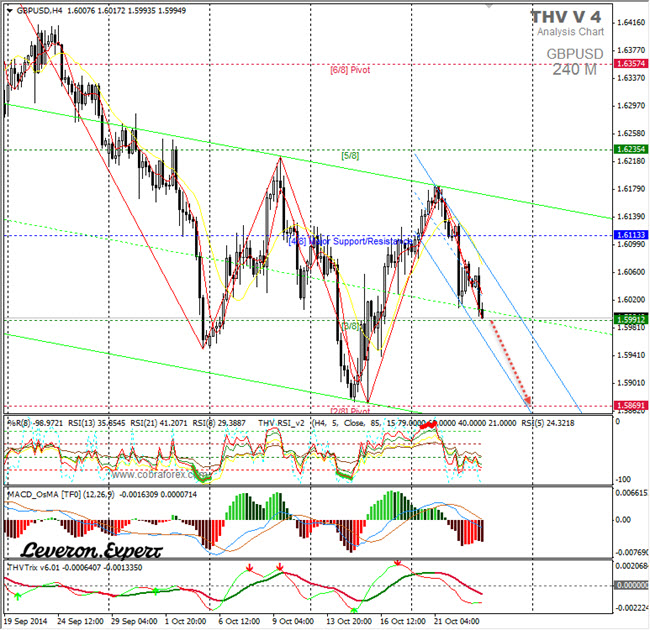Select the blue 1.61133 price tag
Screen dimensions: 650x630
(x=631, y=235)
